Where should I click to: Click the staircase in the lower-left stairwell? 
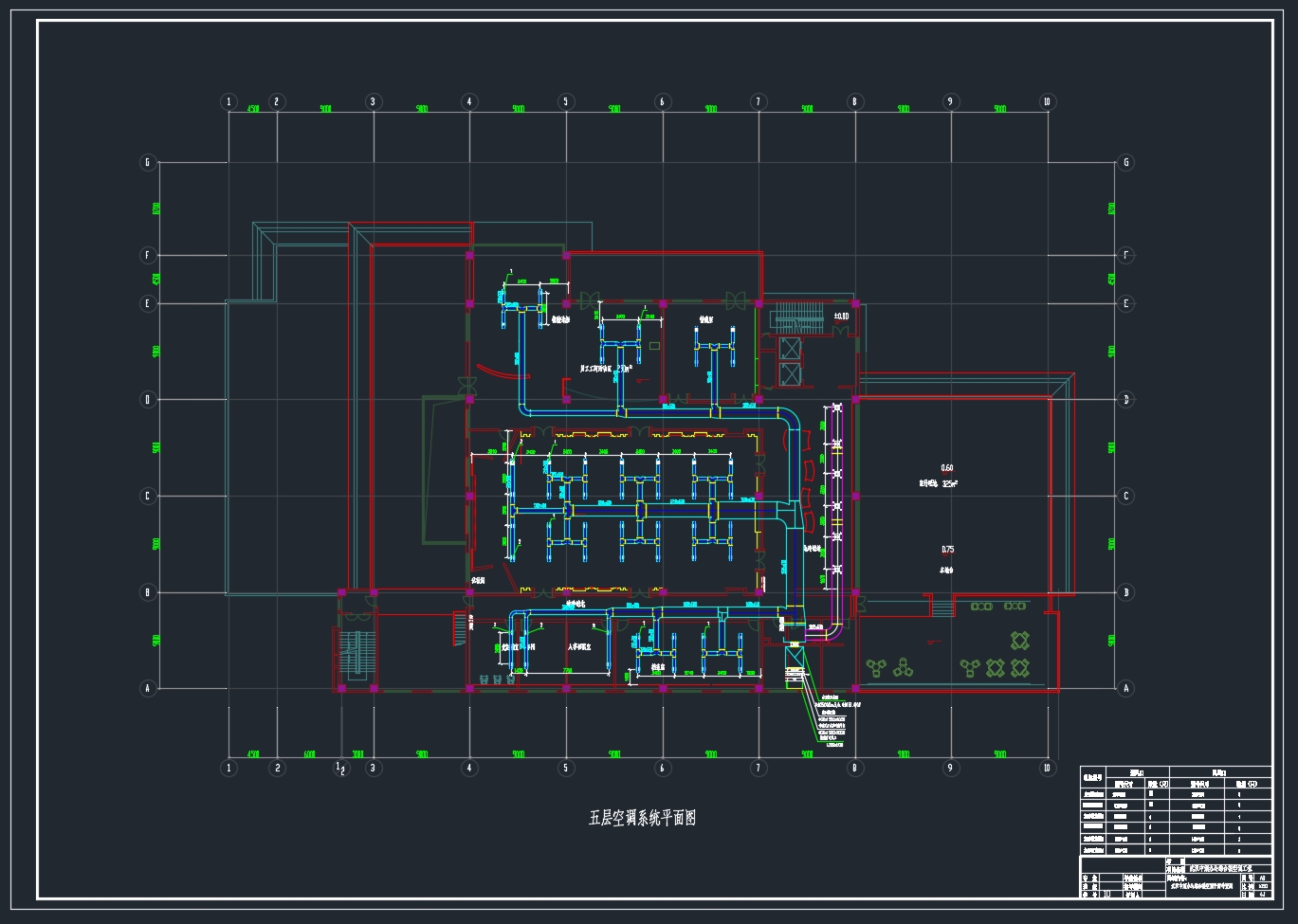click(x=356, y=654)
